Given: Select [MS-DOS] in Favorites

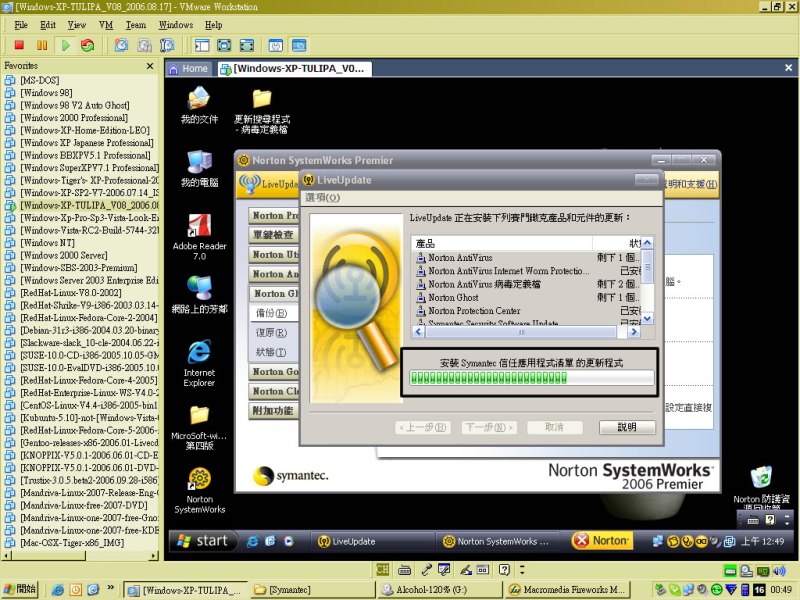Looking at the screenshot, I should (40, 81).
